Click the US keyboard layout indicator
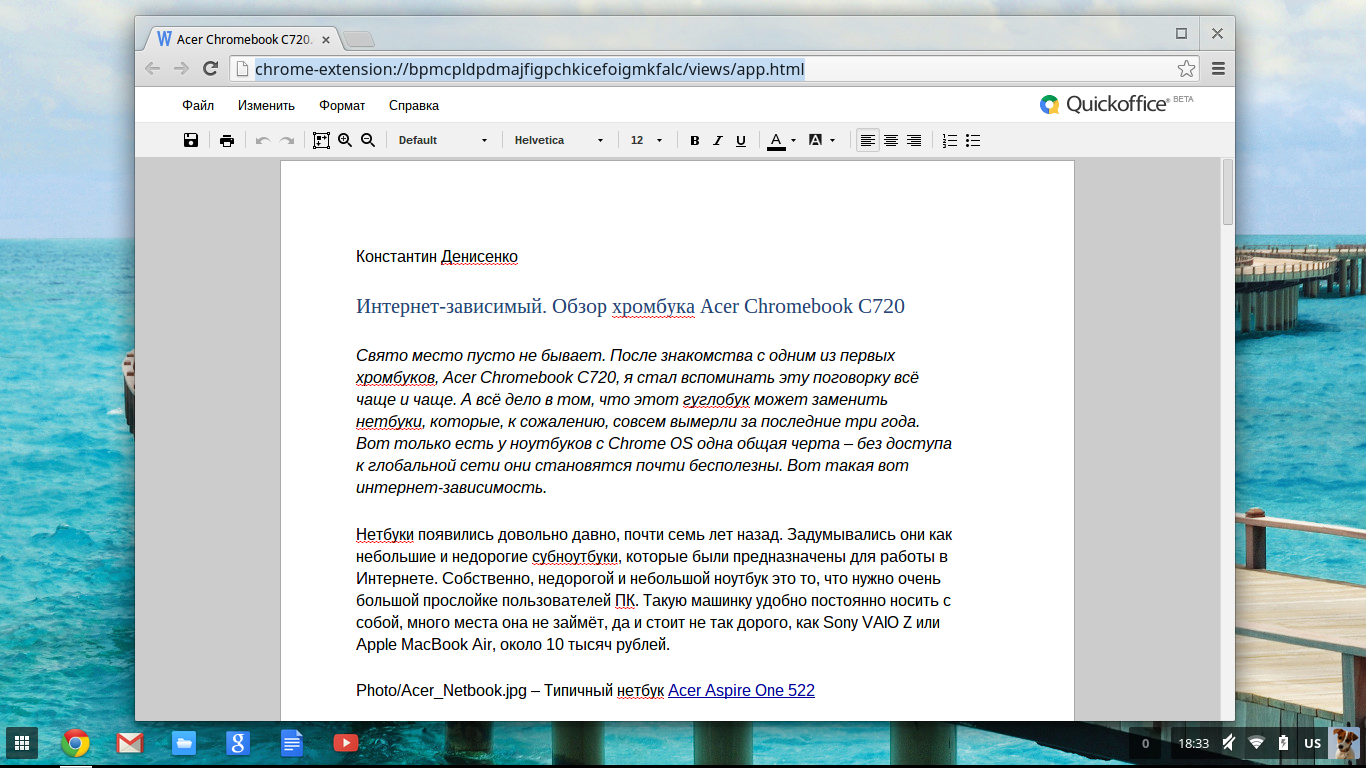 point(1313,744)
